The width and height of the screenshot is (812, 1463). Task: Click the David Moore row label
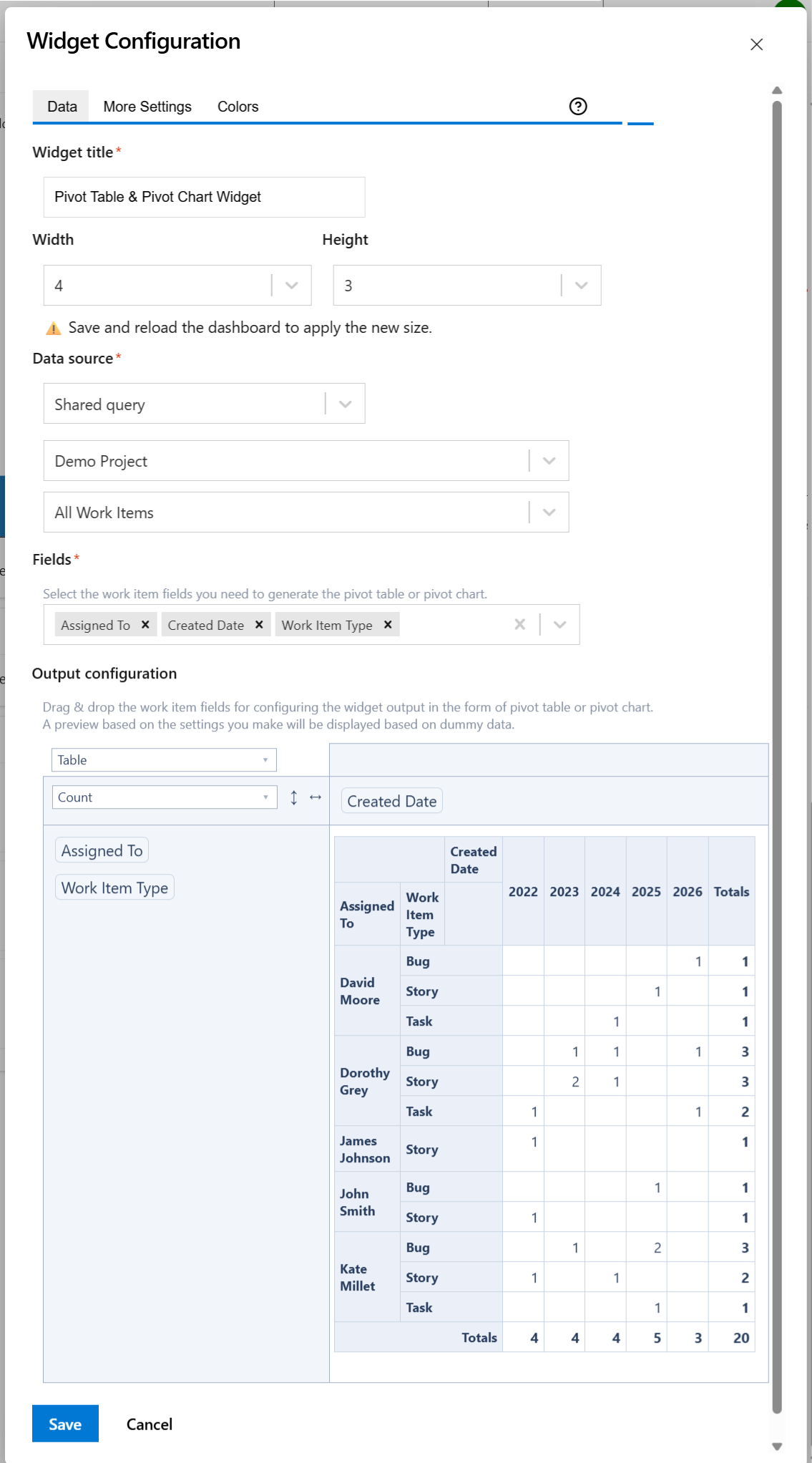[x=367, y=991]
